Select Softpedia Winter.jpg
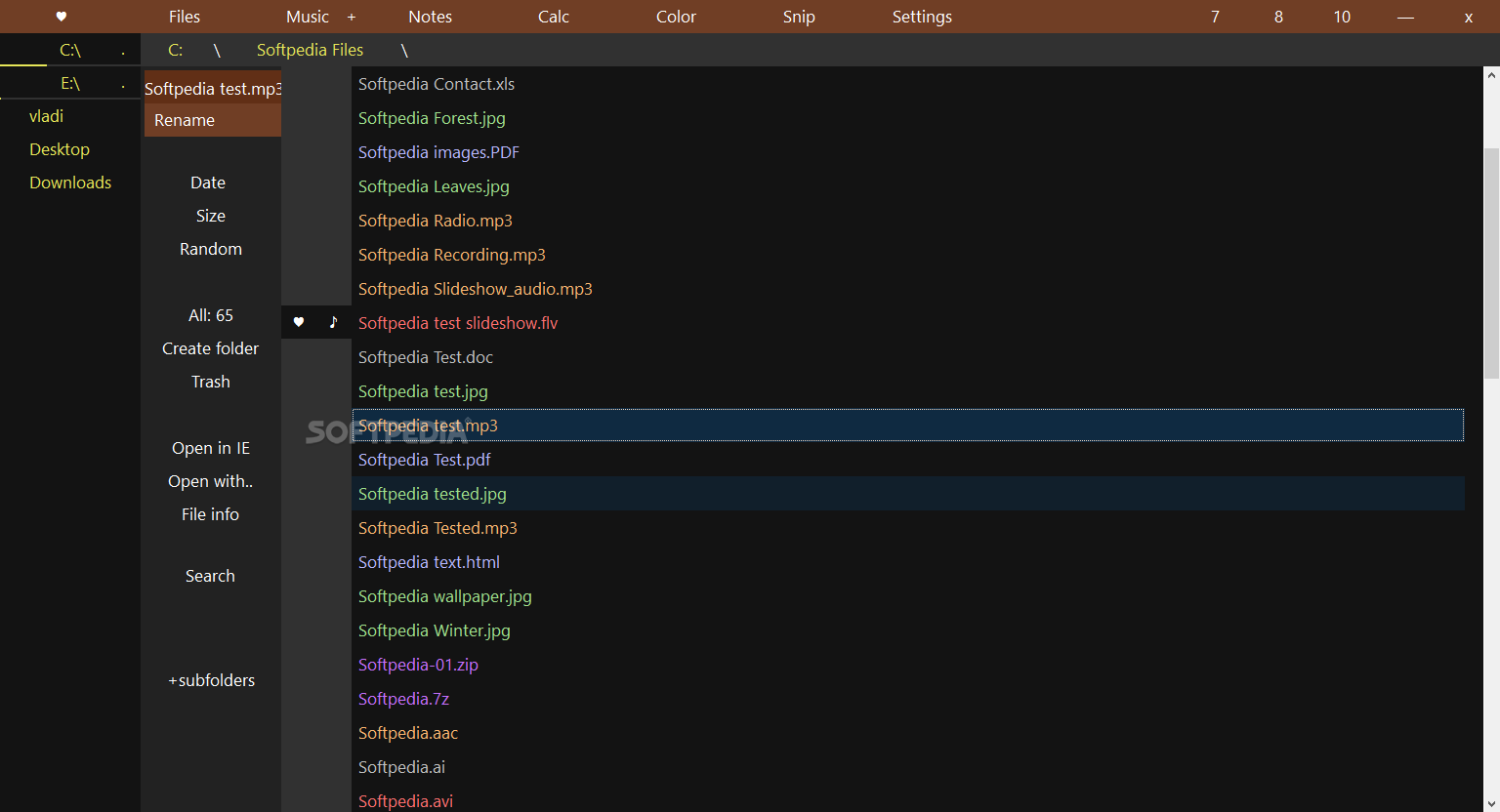This screenshot has height=812, width=1500. tap(435, 630)
